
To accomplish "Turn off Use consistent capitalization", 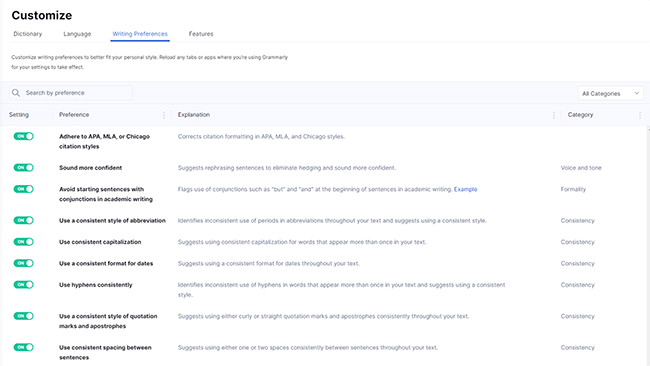I will 24,242.
